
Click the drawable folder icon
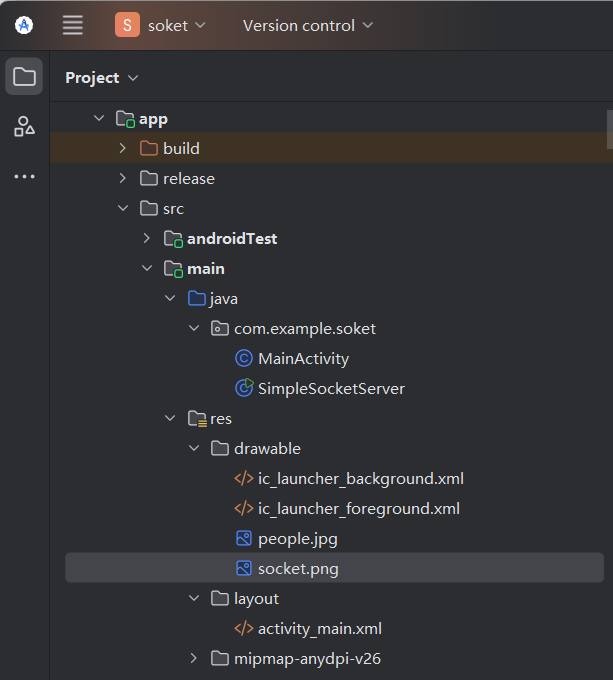click(x=220, y=448)
